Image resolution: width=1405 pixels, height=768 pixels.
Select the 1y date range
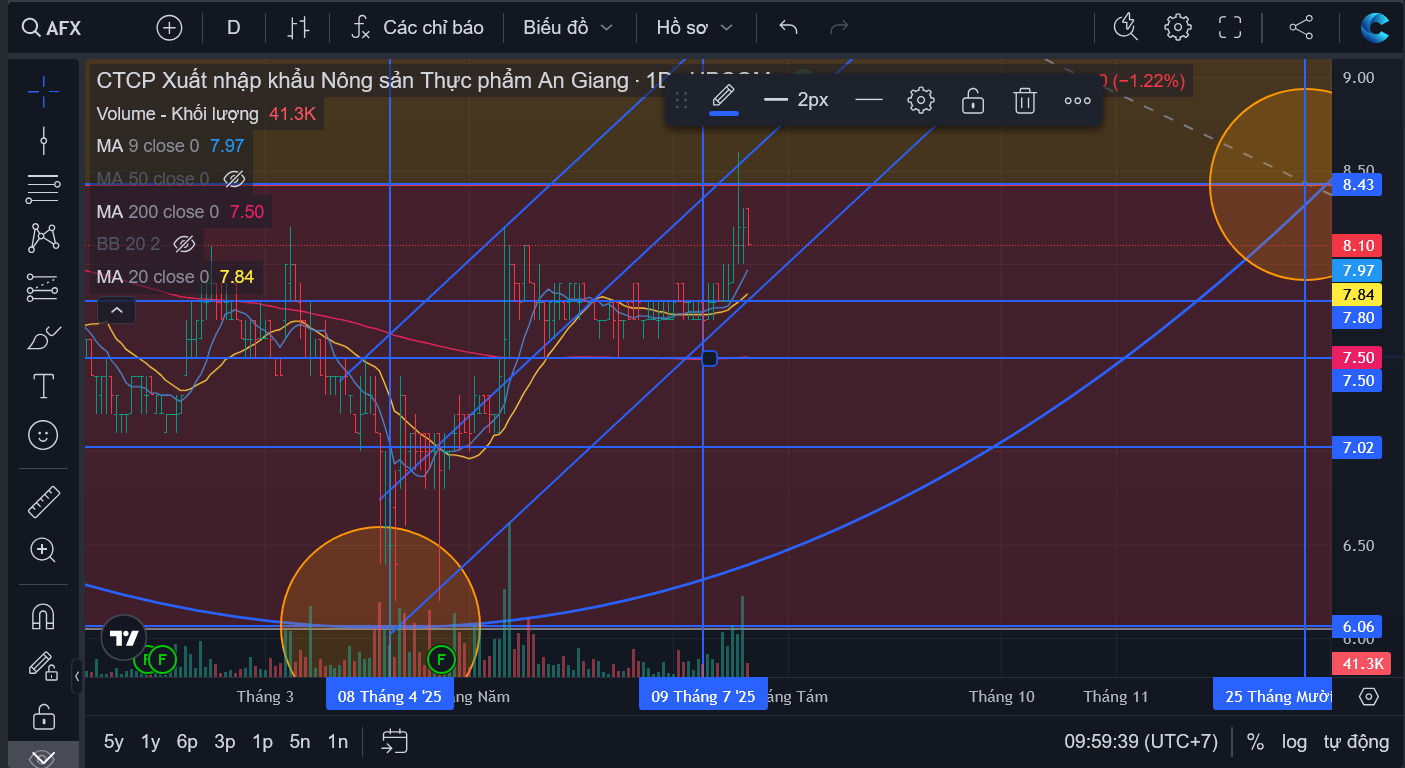tap(150, 741)
